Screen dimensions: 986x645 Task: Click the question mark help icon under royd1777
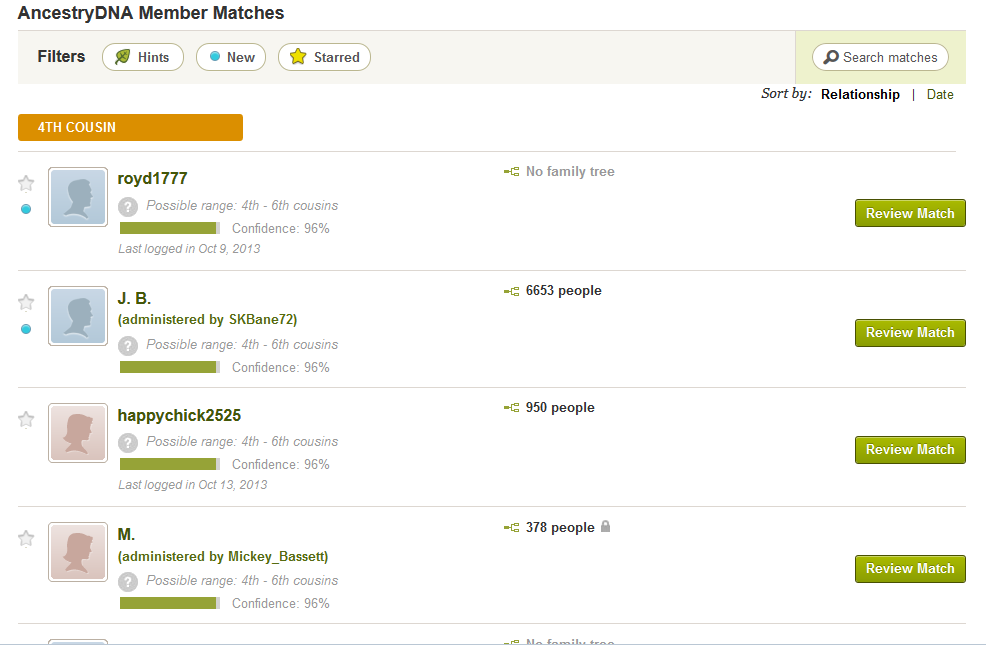(128, 206)
